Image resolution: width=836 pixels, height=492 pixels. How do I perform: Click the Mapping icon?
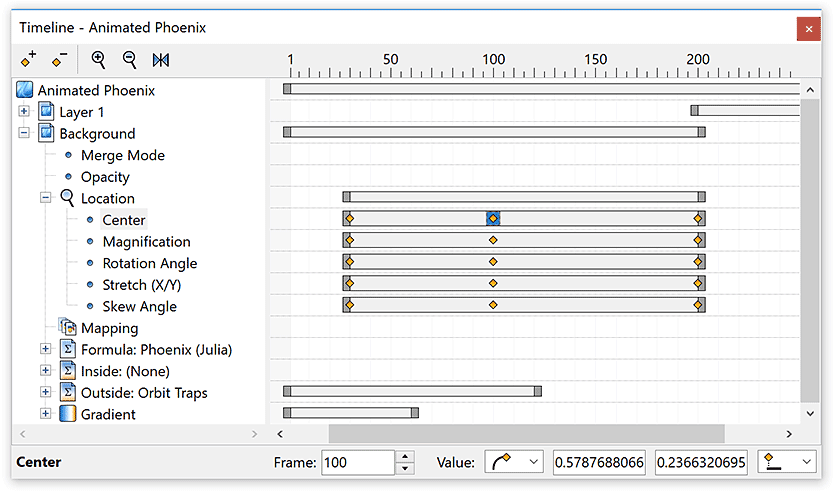click(68, 327)
